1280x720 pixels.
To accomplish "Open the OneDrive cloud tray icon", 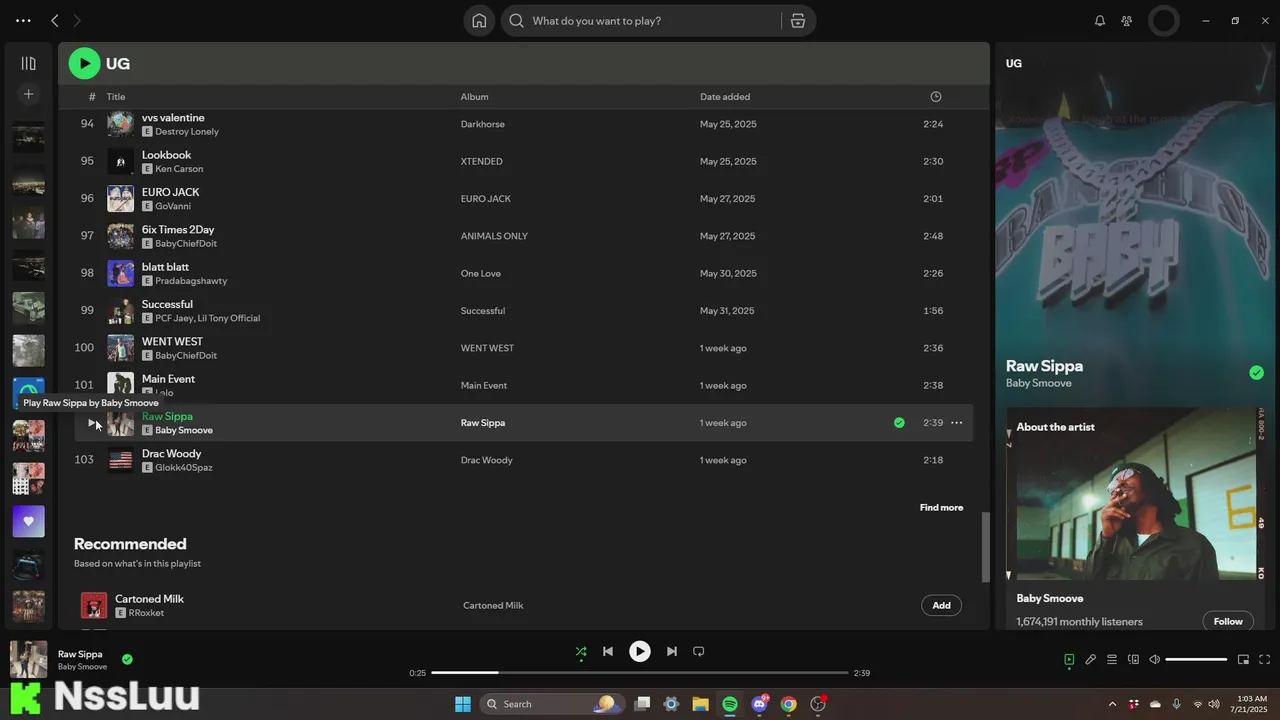I will click(x=1155, y=704).
